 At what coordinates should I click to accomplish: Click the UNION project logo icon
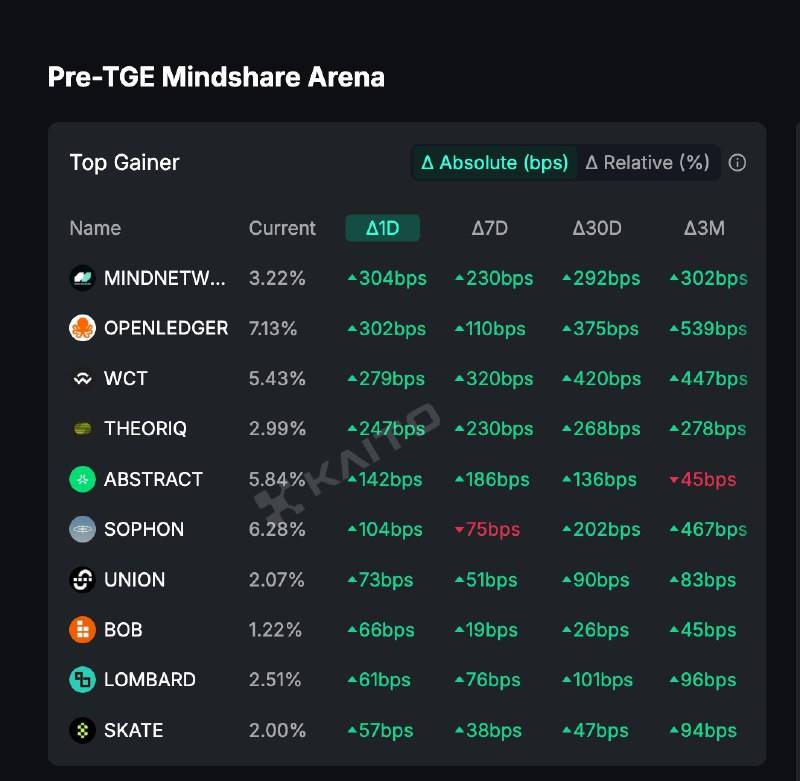pyautogui.click(x=82, y=579)
